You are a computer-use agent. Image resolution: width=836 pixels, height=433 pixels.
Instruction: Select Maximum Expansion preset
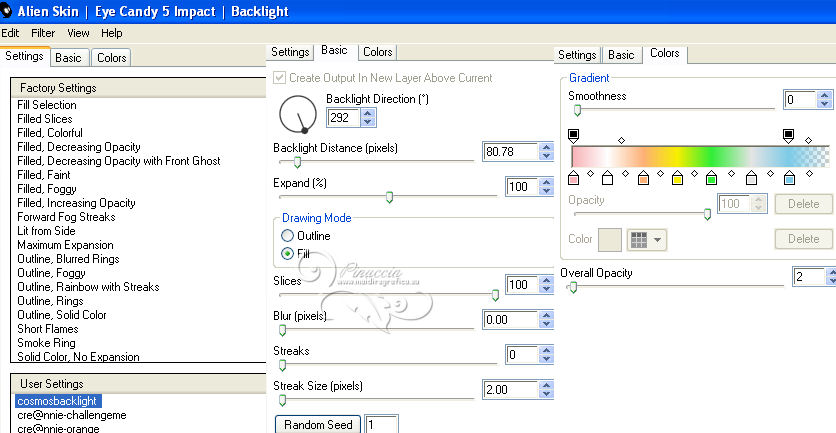point(65,245)
